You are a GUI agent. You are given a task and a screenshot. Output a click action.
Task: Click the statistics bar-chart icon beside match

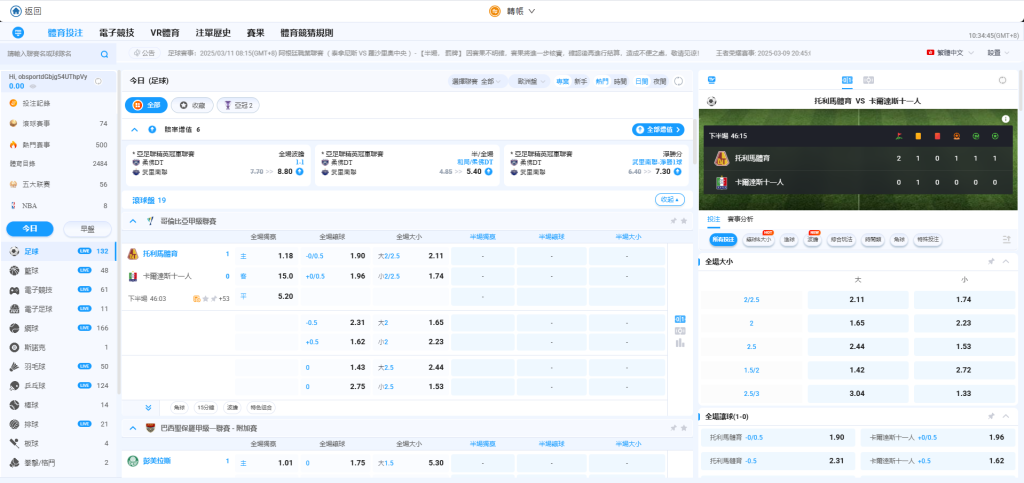pyautogui.click(x=681, y=341)
